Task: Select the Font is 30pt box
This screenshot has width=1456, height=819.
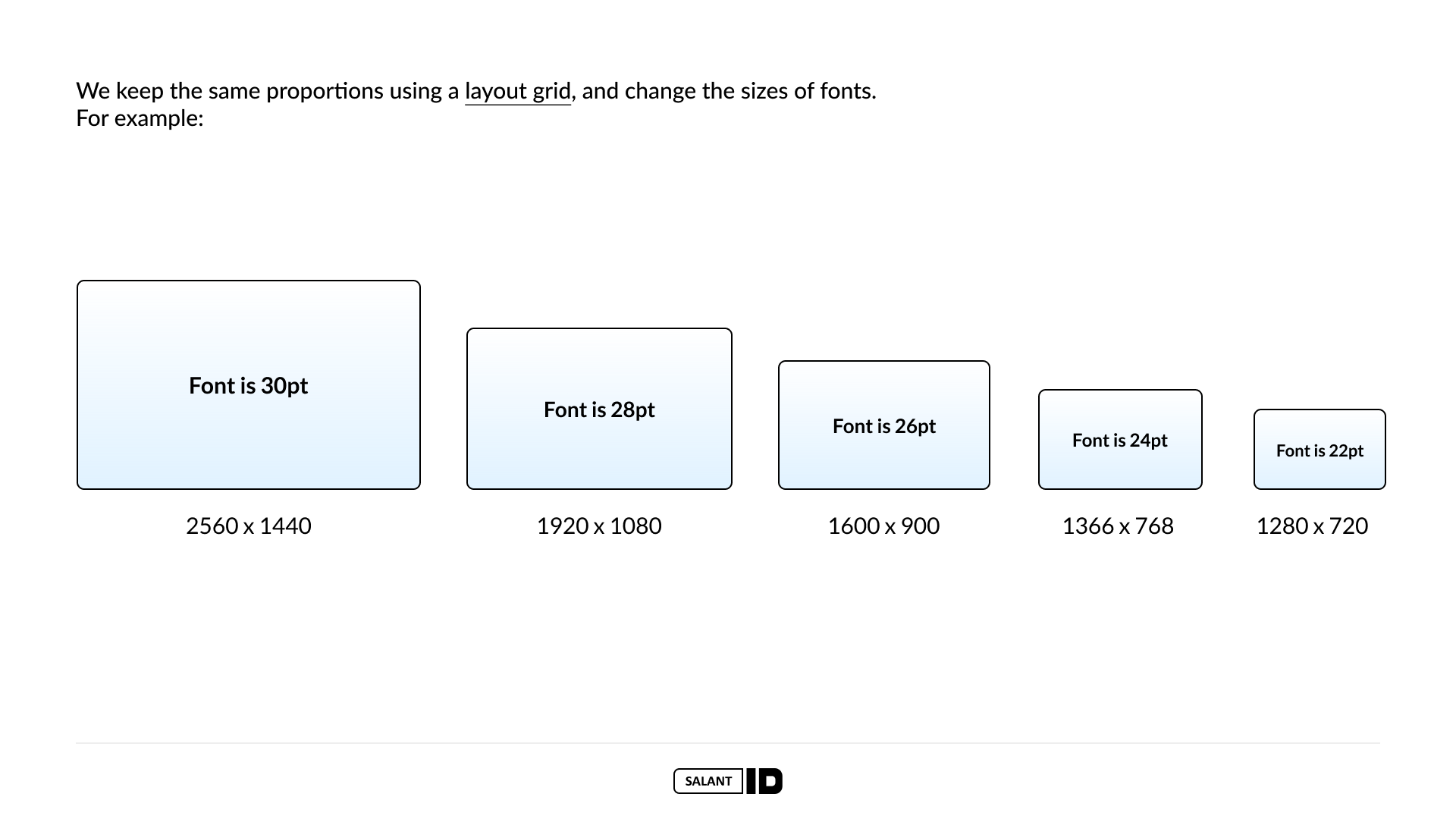Action: (249, 385)
